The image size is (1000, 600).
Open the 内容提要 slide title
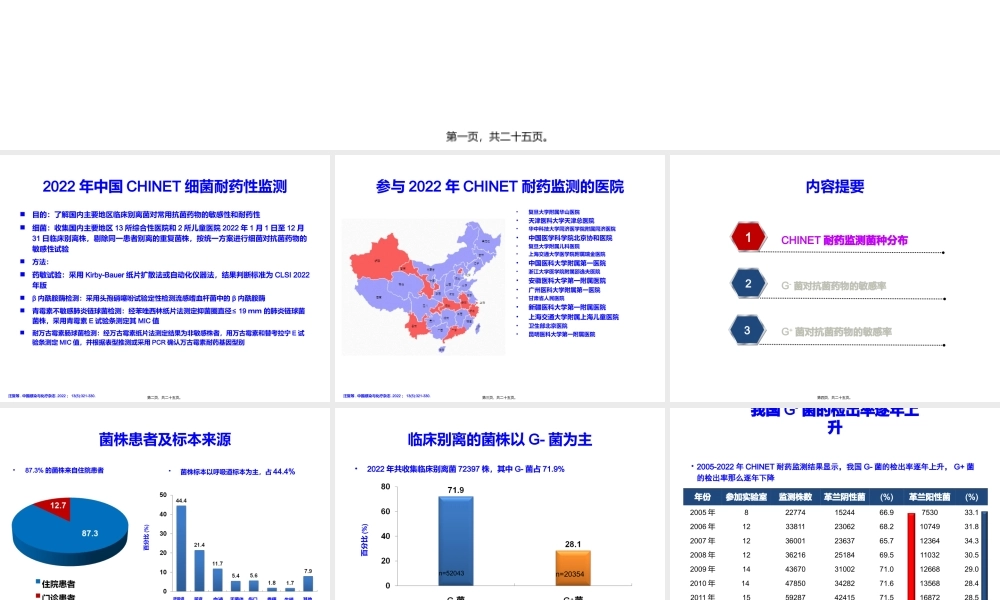coord(835,186)
